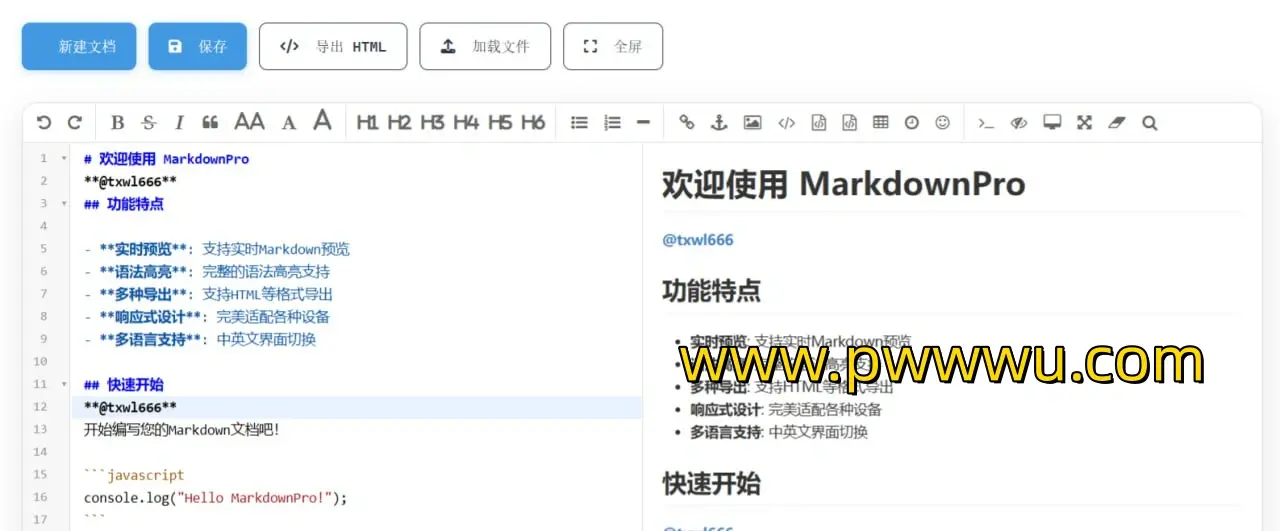The width and height of the screenshot is (1280, 531).
Task: Add an anchor using the anchor icon
Action: (x=718, y=123)
